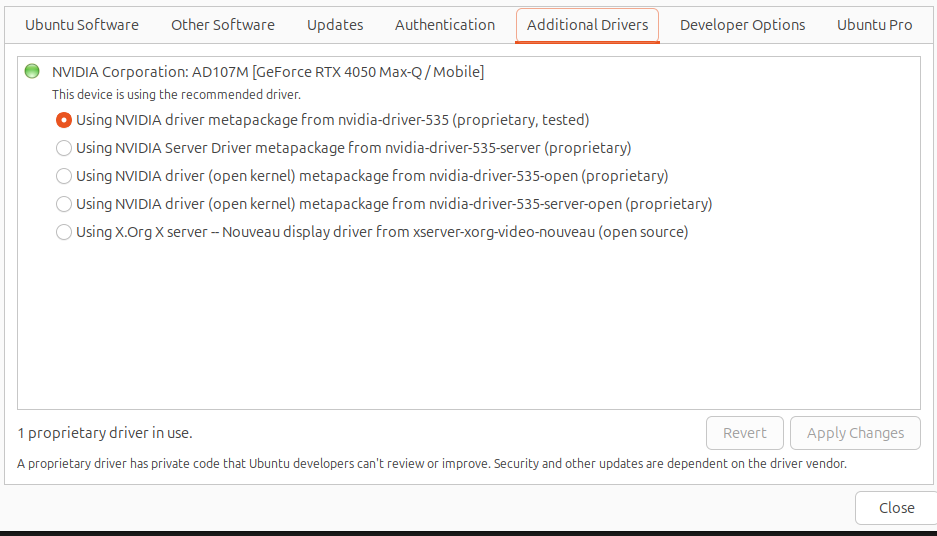The height and width of the screenshot is (536, 937).
Task: Open the Other Software tab
Action: [x=223, y=25]
